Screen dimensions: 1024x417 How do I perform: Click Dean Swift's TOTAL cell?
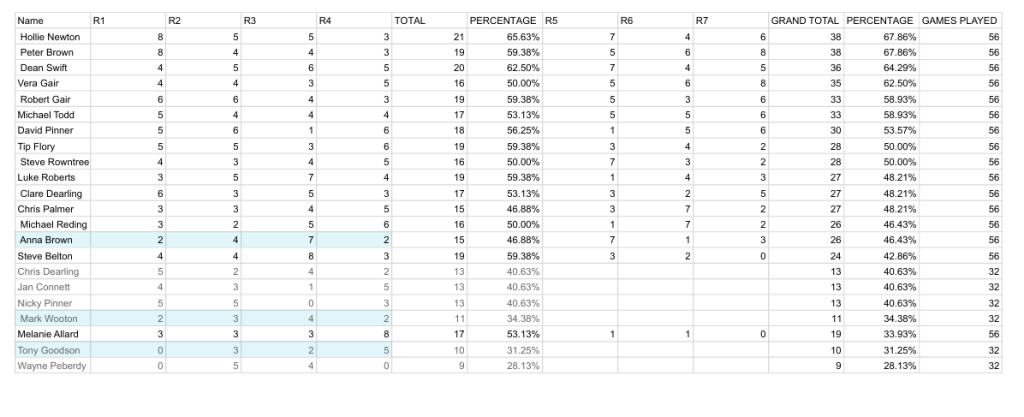point(427,67)
